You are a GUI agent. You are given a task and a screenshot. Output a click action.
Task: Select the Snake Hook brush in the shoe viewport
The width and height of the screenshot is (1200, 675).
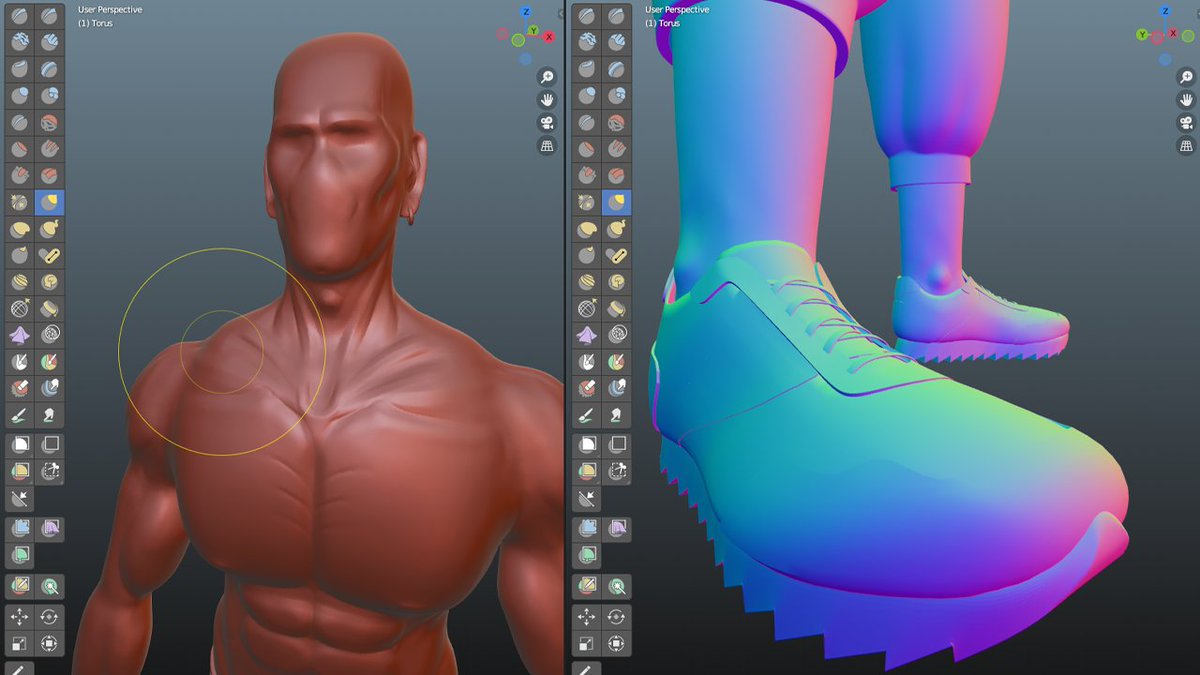pos(616,230)
